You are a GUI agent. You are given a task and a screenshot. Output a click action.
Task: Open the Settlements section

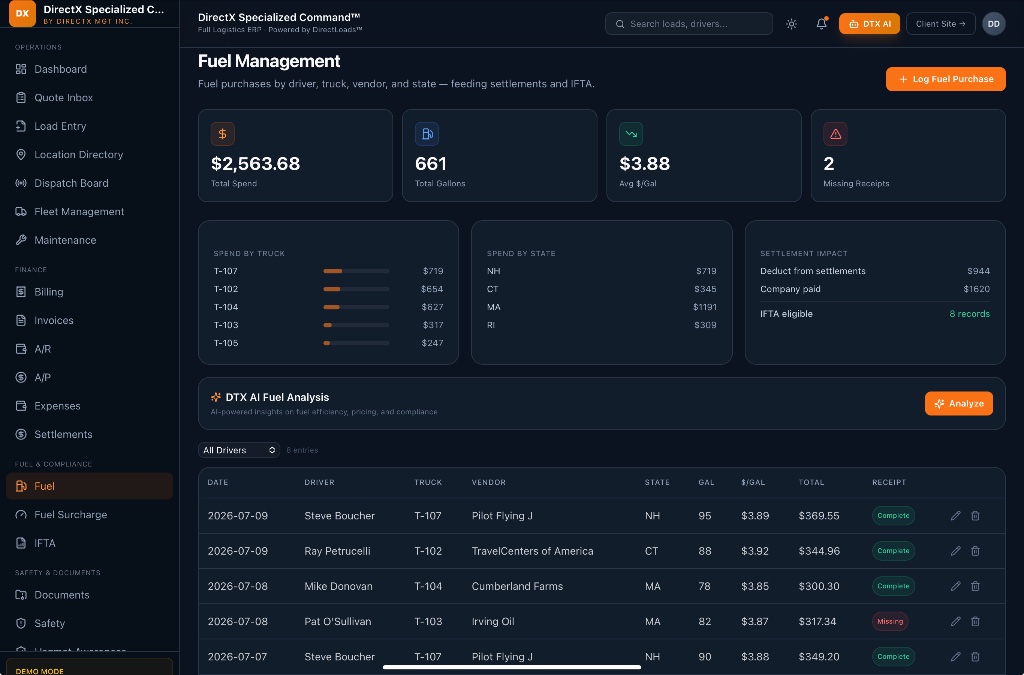click(x=89, y=435)
